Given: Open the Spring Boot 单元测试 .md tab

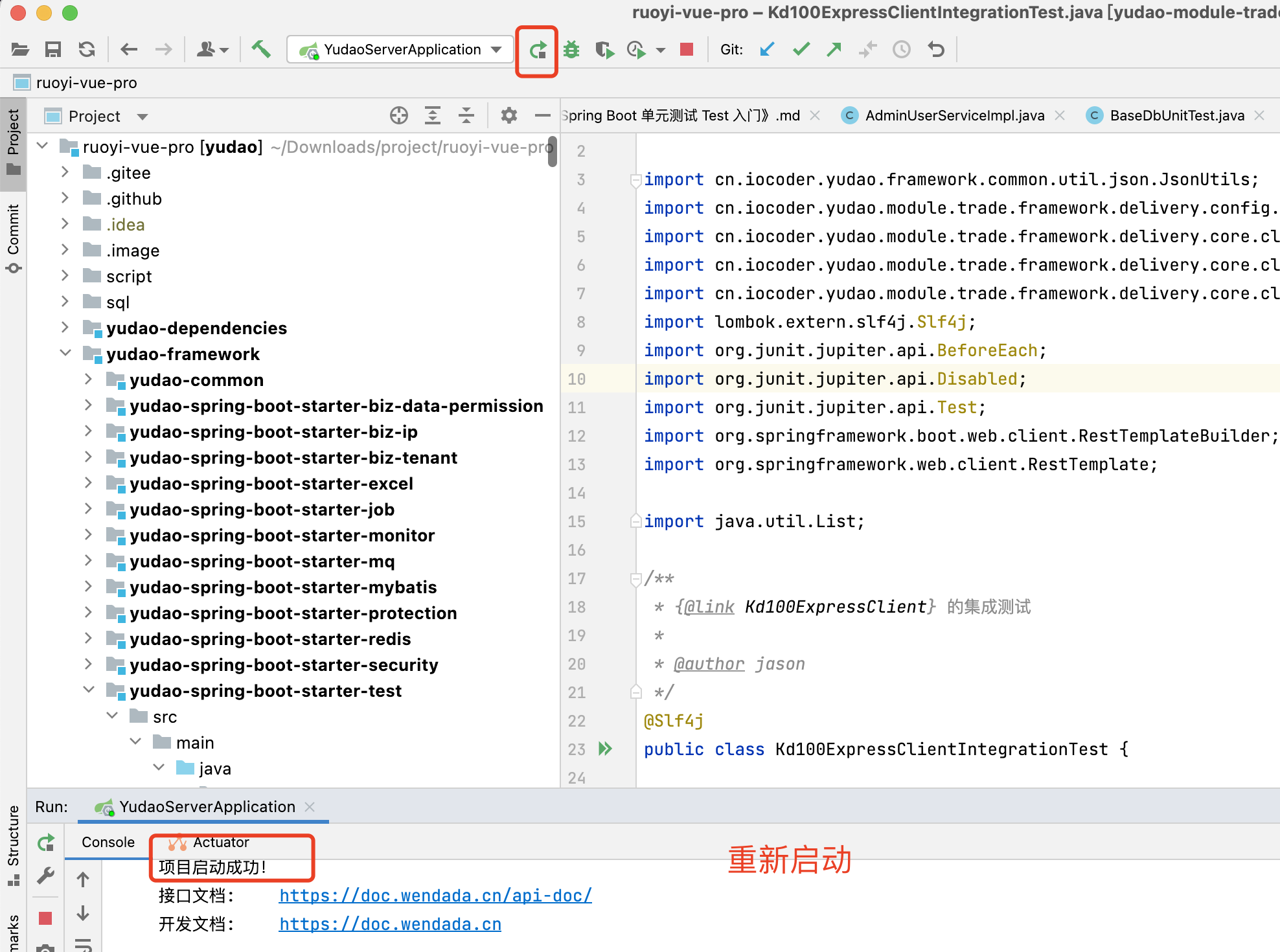Looking at the screenshot, I should pos(681,115).
